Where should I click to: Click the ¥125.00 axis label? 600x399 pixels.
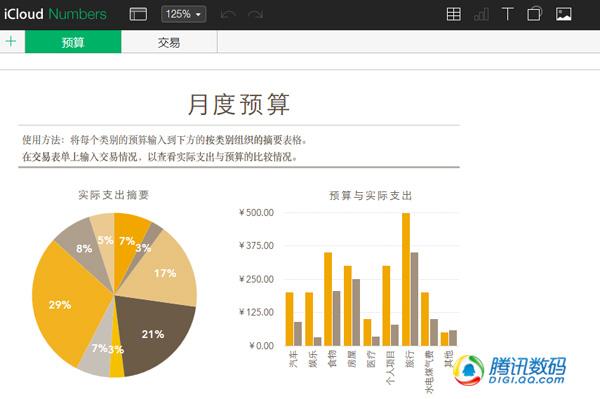256,312
